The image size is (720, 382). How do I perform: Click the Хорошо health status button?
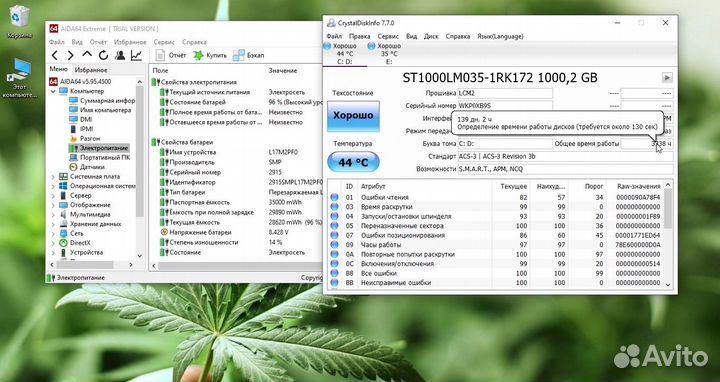coord(353,116)
